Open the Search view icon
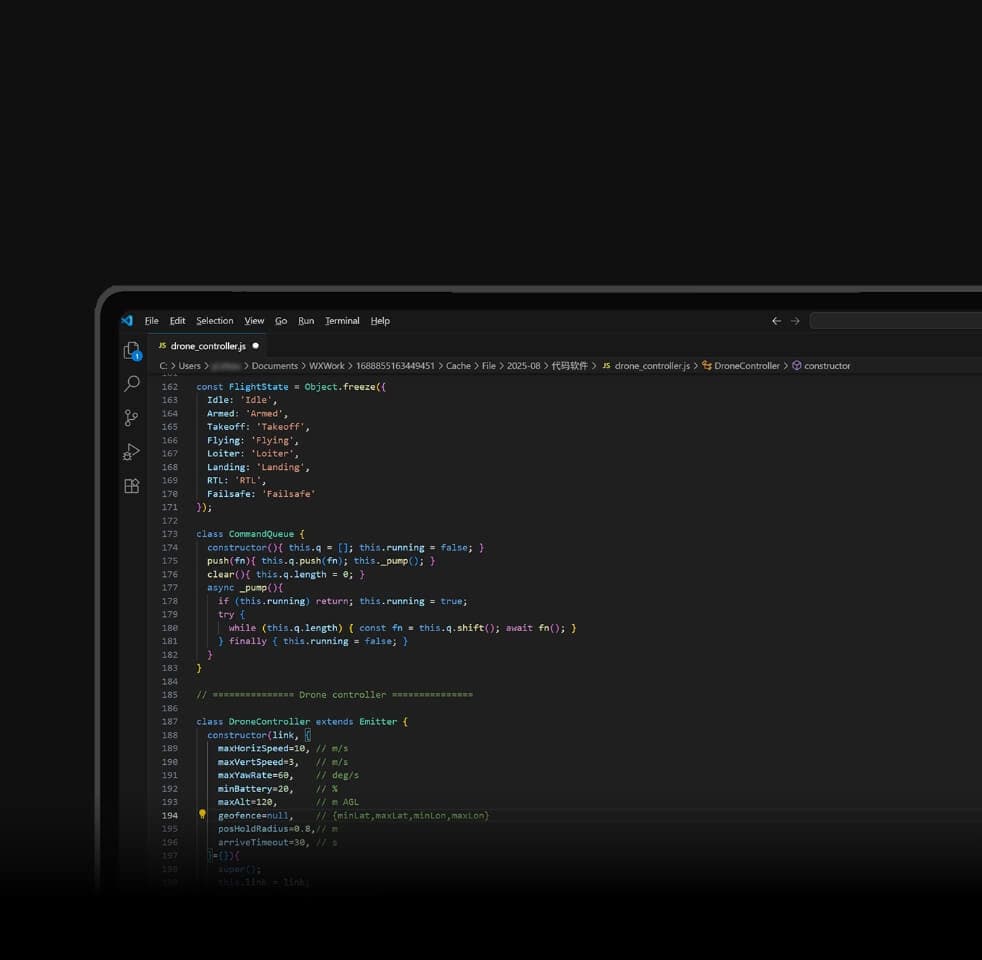 pos(132,383)
